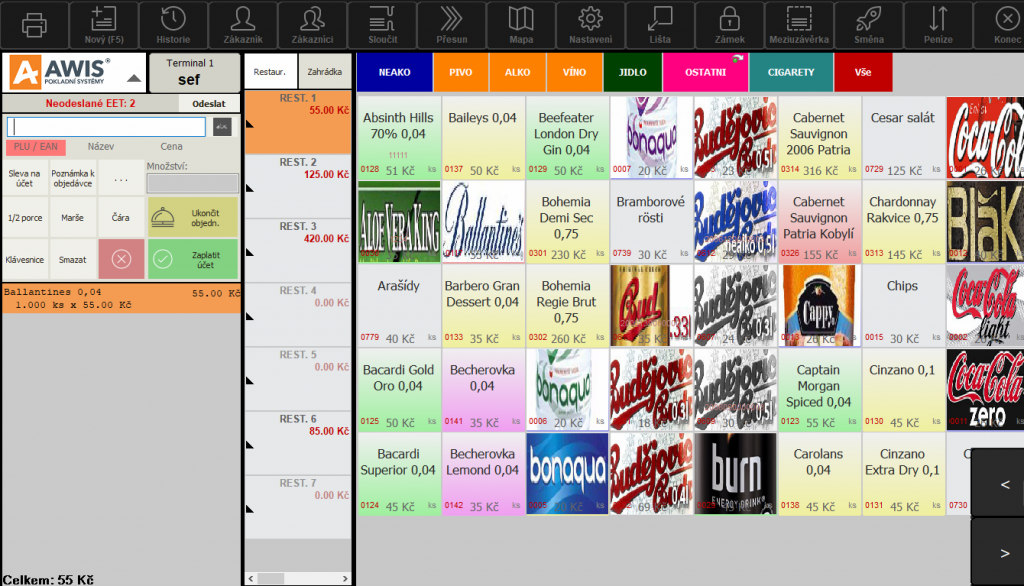This screenshot has height=586, width=1024.
Task: Click the 1/2 porce button
Action: tap(25, 218)
